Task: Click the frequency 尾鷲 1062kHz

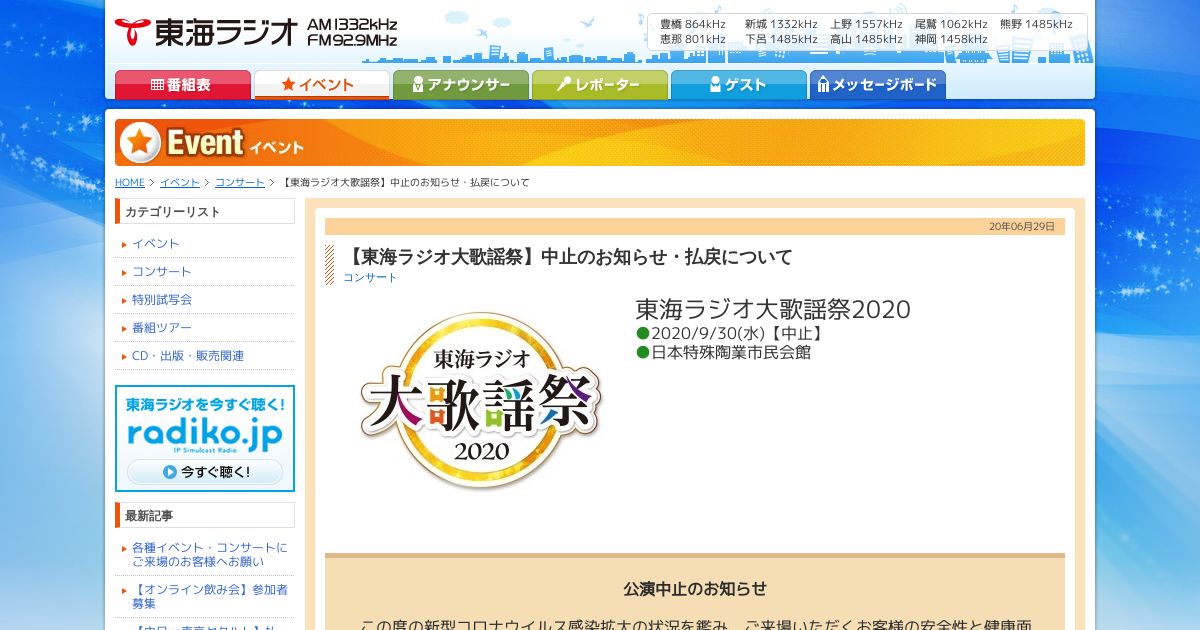Action: coord(951,24)
